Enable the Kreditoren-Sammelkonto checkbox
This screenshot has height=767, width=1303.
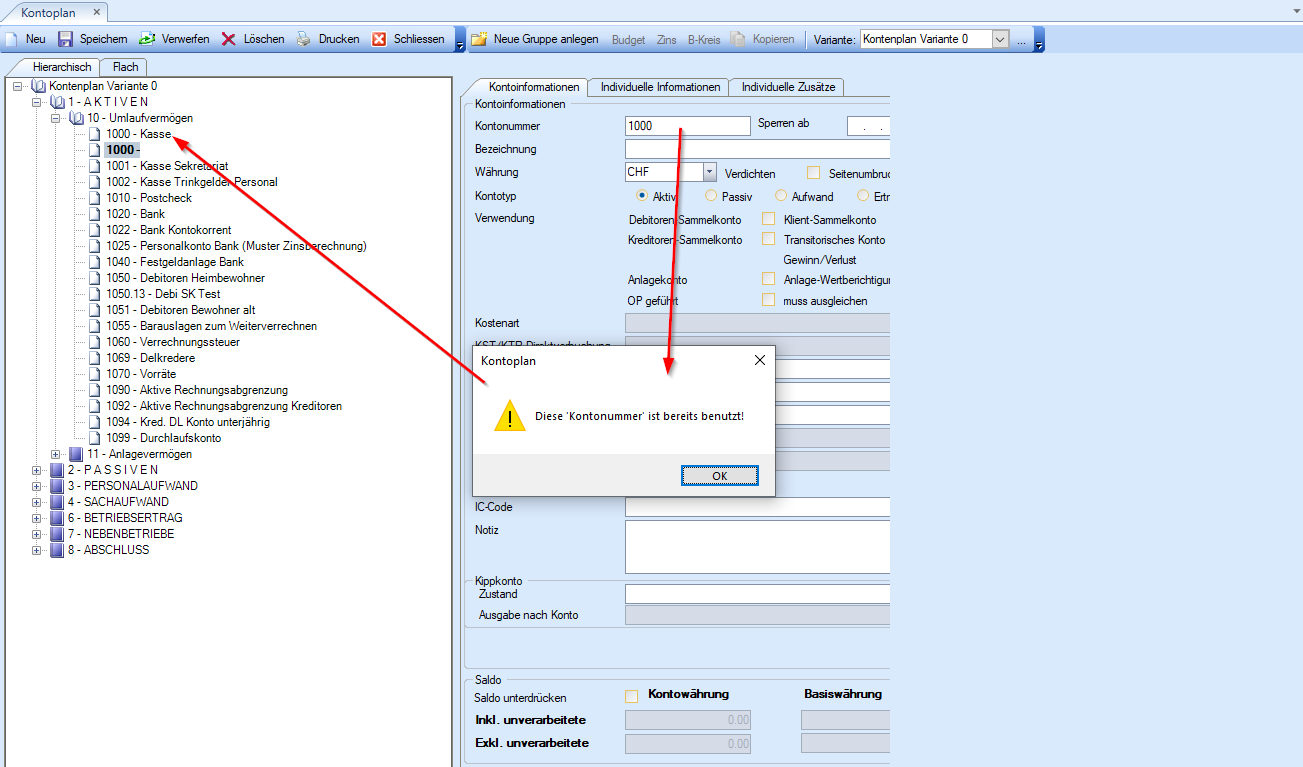pyautogui.click(x=769, y=239)
